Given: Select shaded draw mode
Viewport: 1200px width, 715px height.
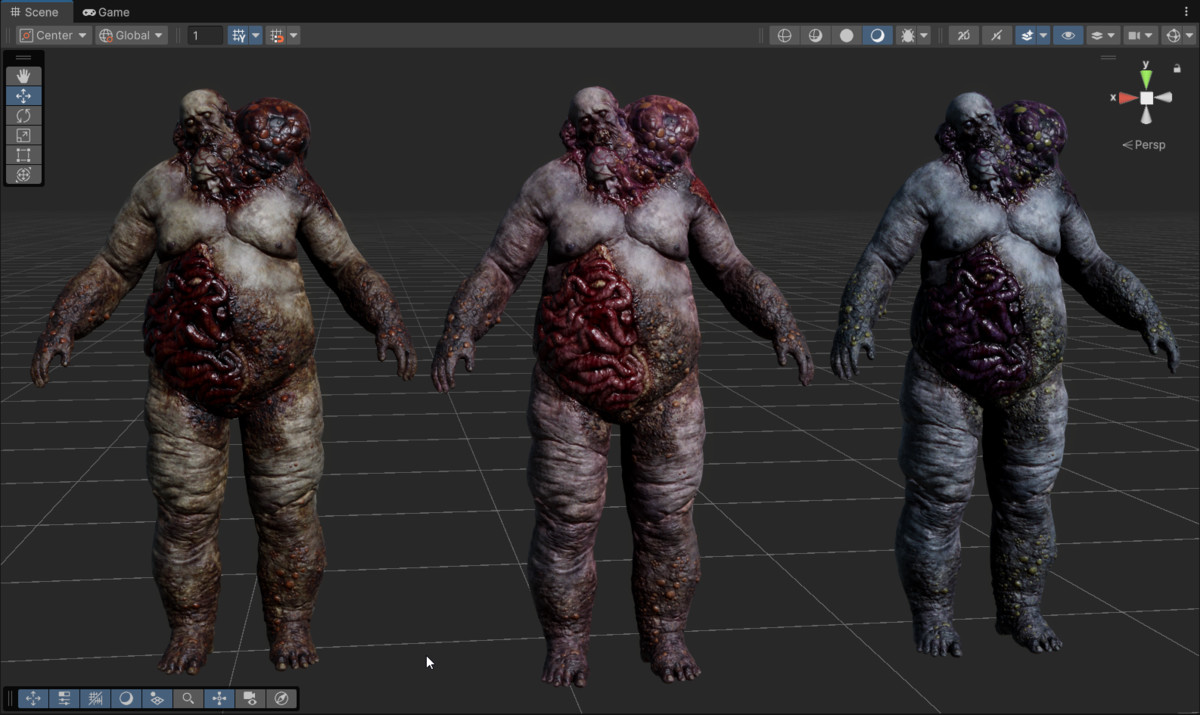Looking at the screenshot, I should click(878, 35).
